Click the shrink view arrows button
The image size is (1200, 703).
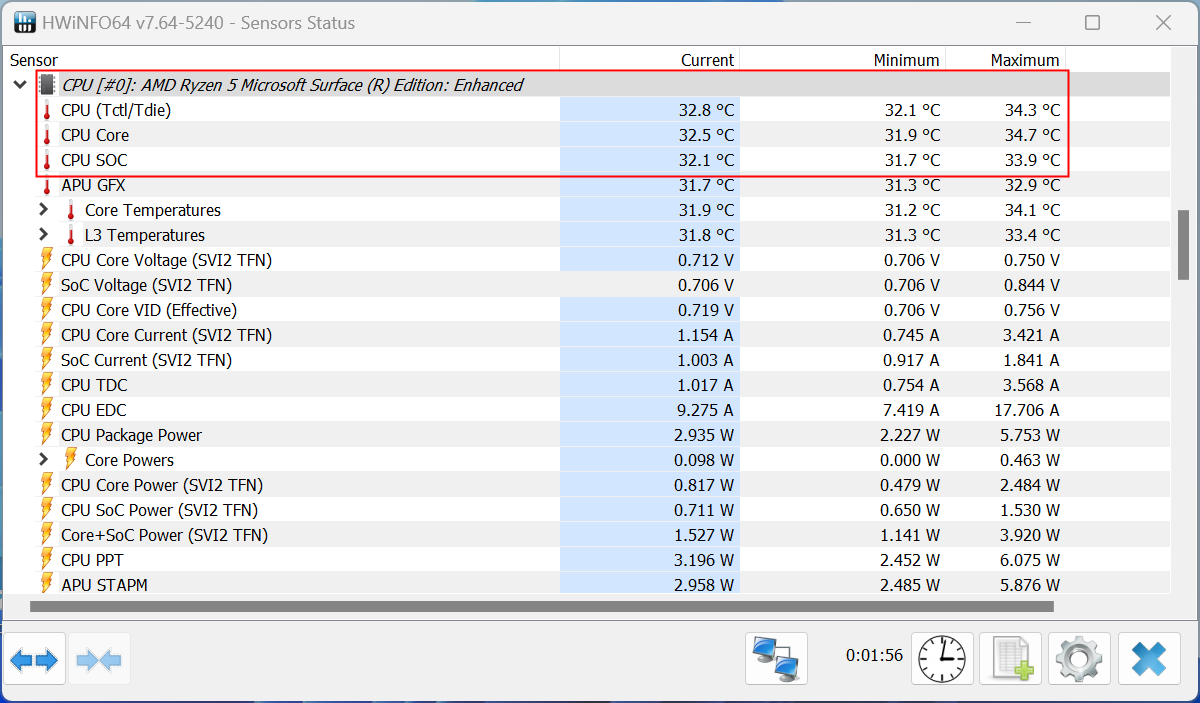99,659
